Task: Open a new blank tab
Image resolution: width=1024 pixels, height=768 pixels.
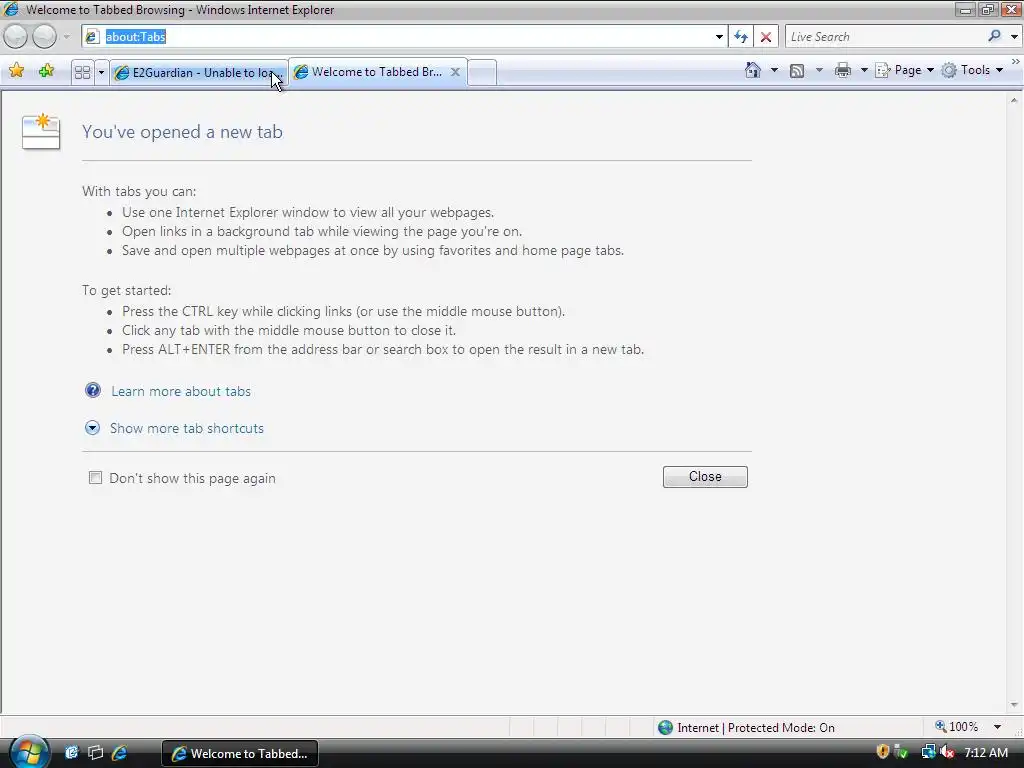Action: click(482, 72)
